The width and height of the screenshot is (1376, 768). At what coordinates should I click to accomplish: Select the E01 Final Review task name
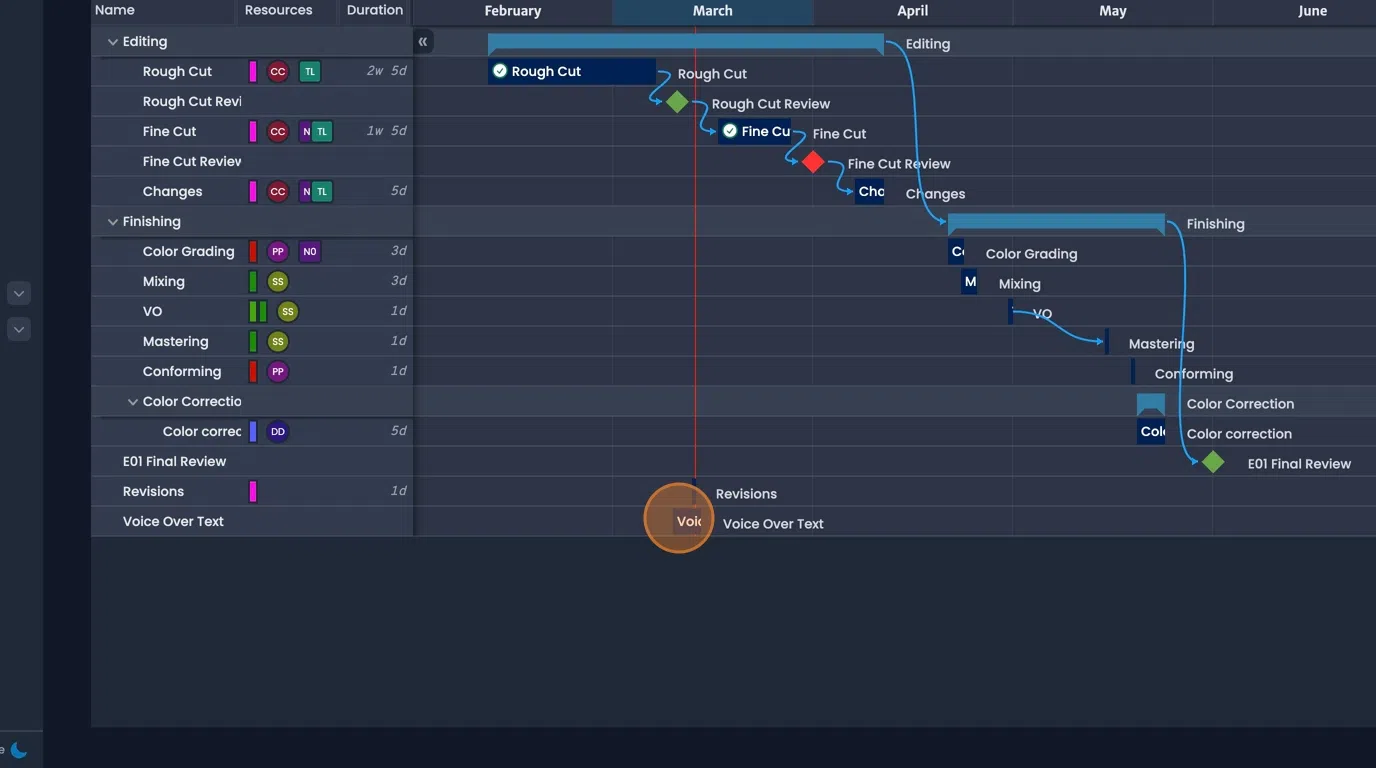pyautogui.click(x=176, y=461)
